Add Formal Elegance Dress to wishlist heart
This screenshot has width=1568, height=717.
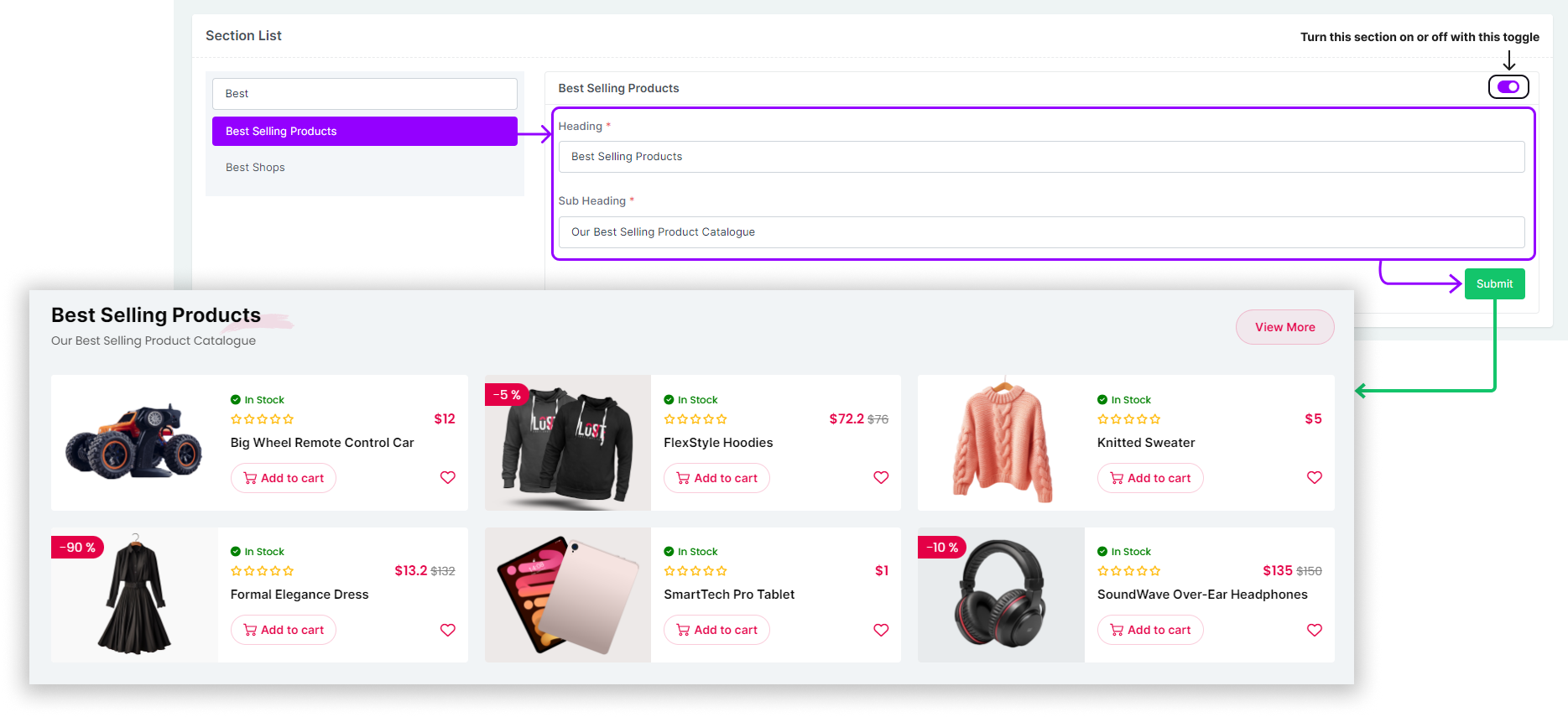[448, 630]
